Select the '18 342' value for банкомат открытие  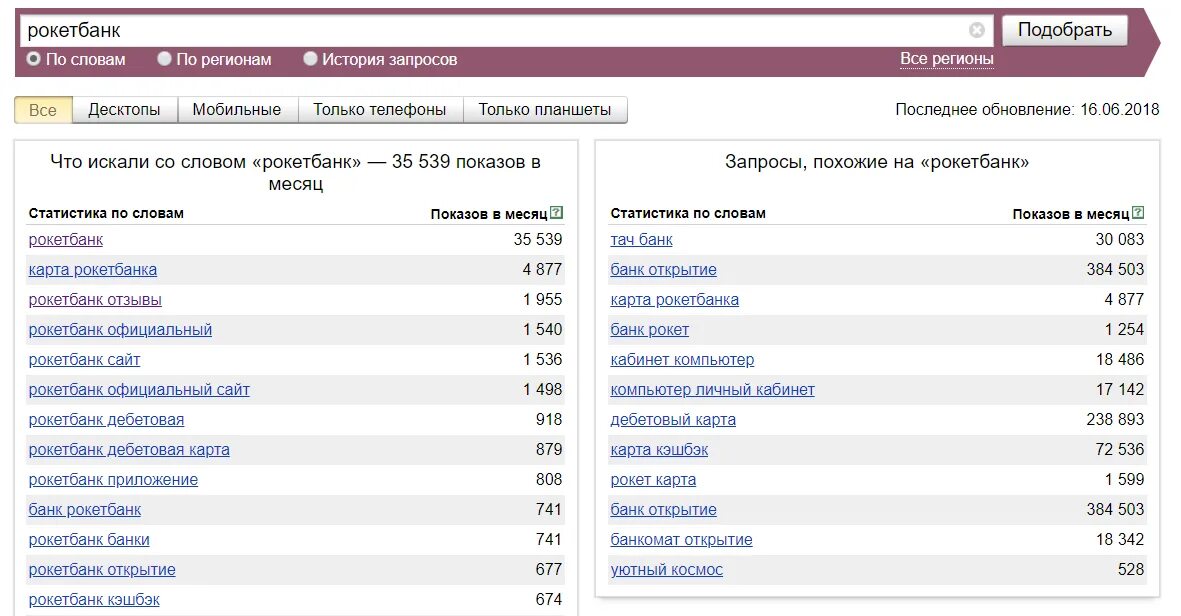(1119, 540)
